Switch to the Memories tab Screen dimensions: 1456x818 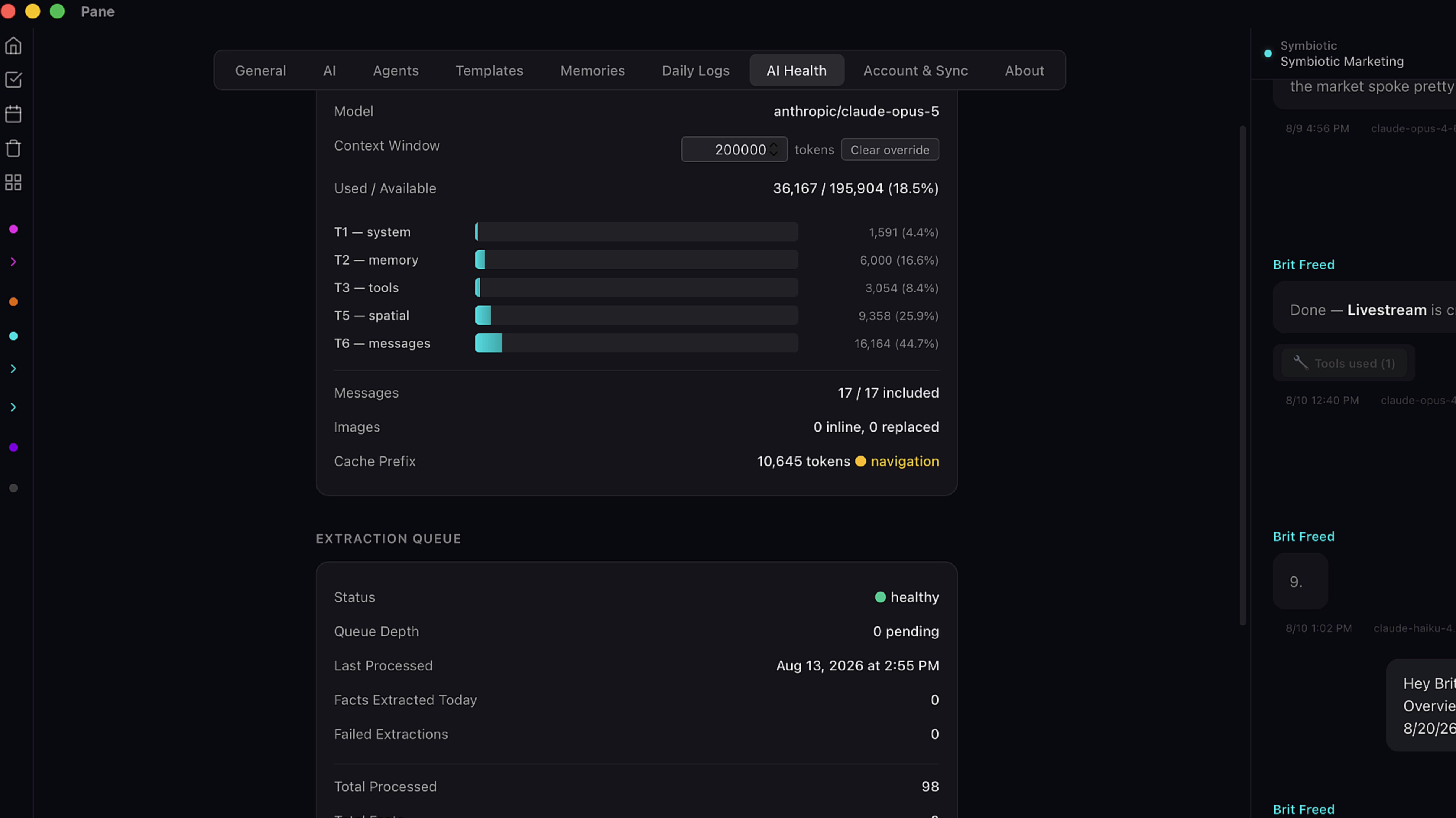click(x=592, y=71)
